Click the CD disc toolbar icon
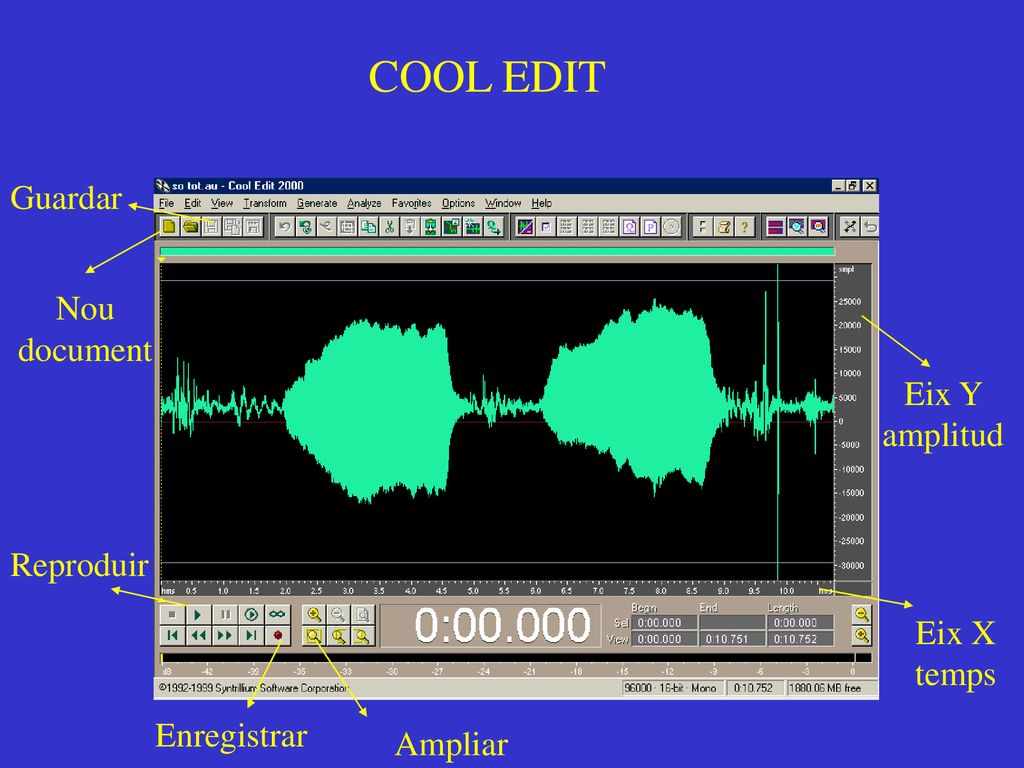 (671, 227)
